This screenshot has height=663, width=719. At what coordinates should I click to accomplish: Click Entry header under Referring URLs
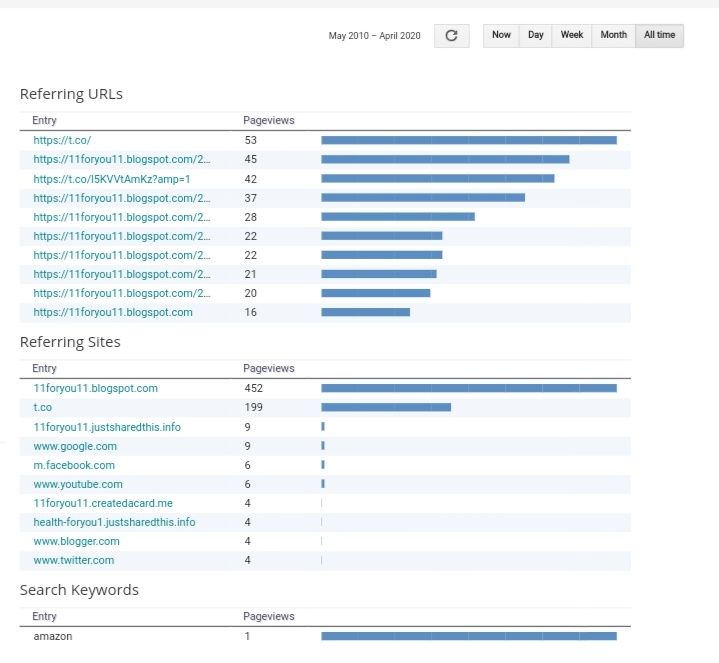[x=44, y=121]
